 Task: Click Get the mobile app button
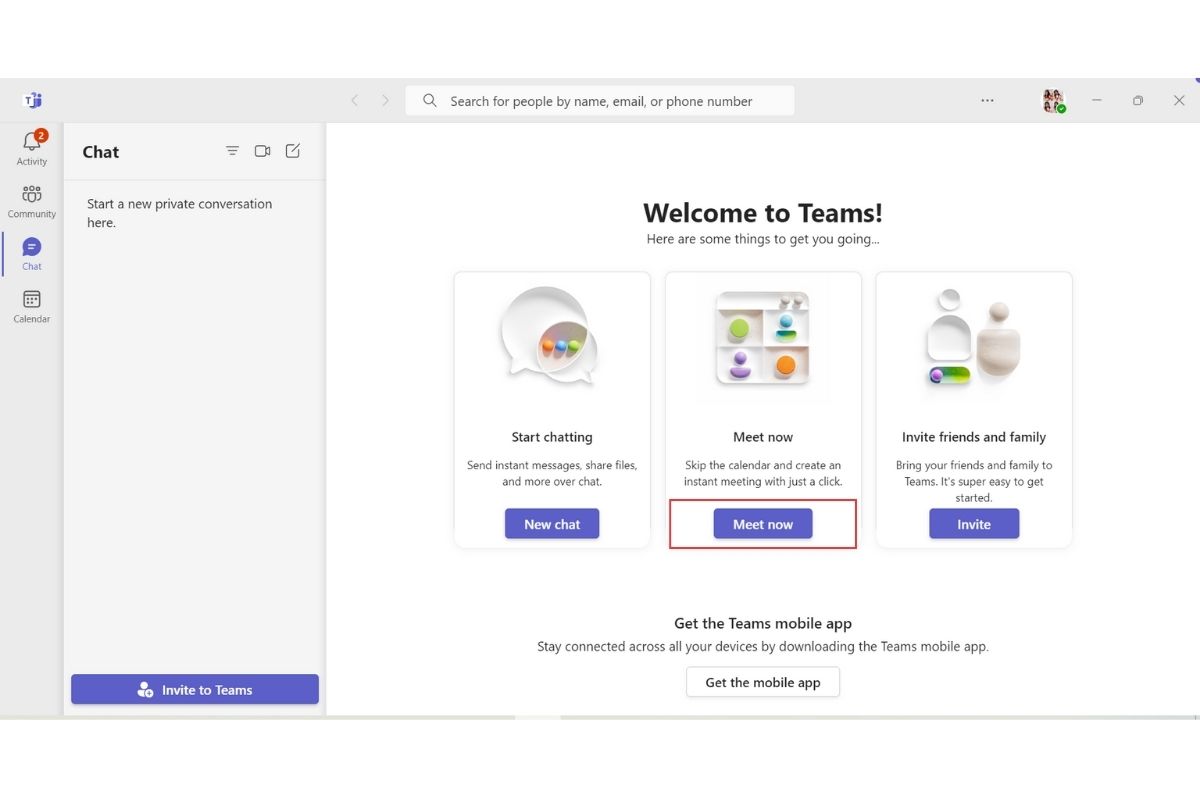click(763, 682)
